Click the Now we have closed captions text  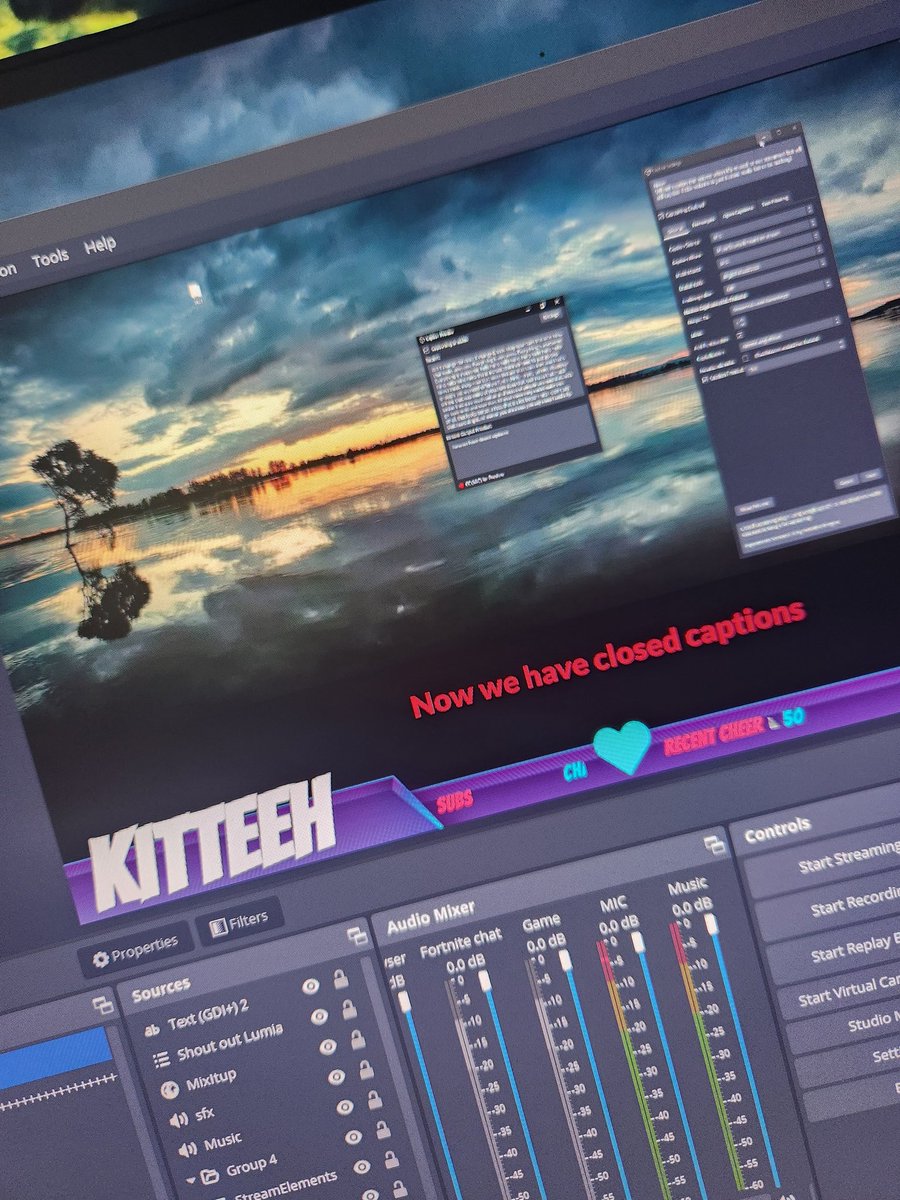pyautogui.click(x=608, y=657)
